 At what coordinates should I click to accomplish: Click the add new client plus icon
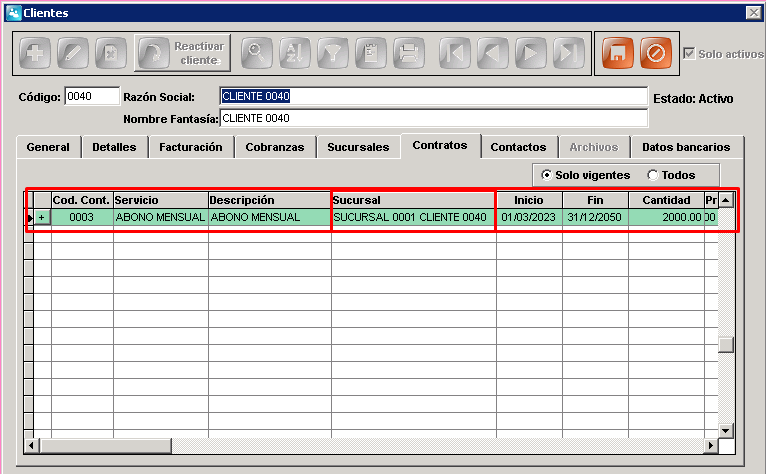coord(35,53)
